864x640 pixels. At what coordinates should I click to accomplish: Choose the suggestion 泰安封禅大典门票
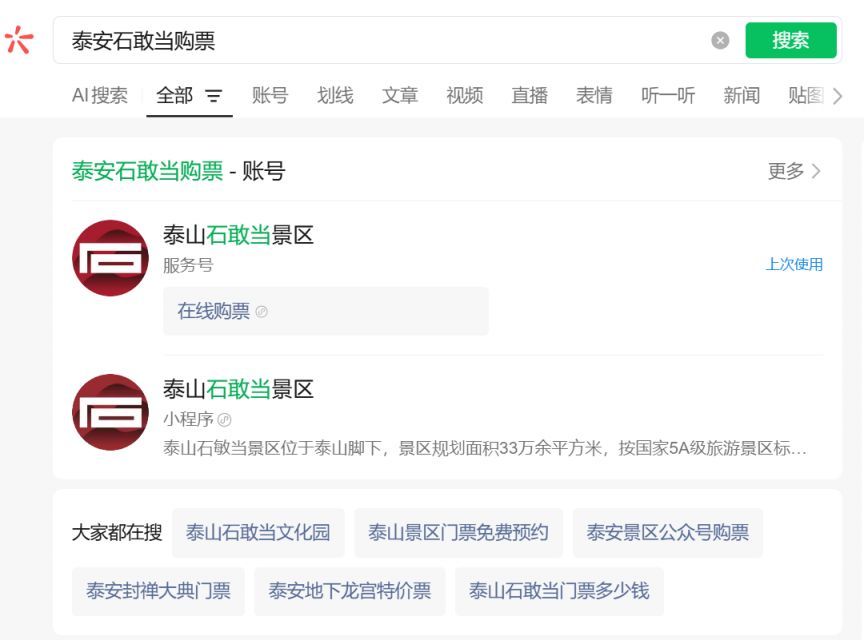point(158,591)
